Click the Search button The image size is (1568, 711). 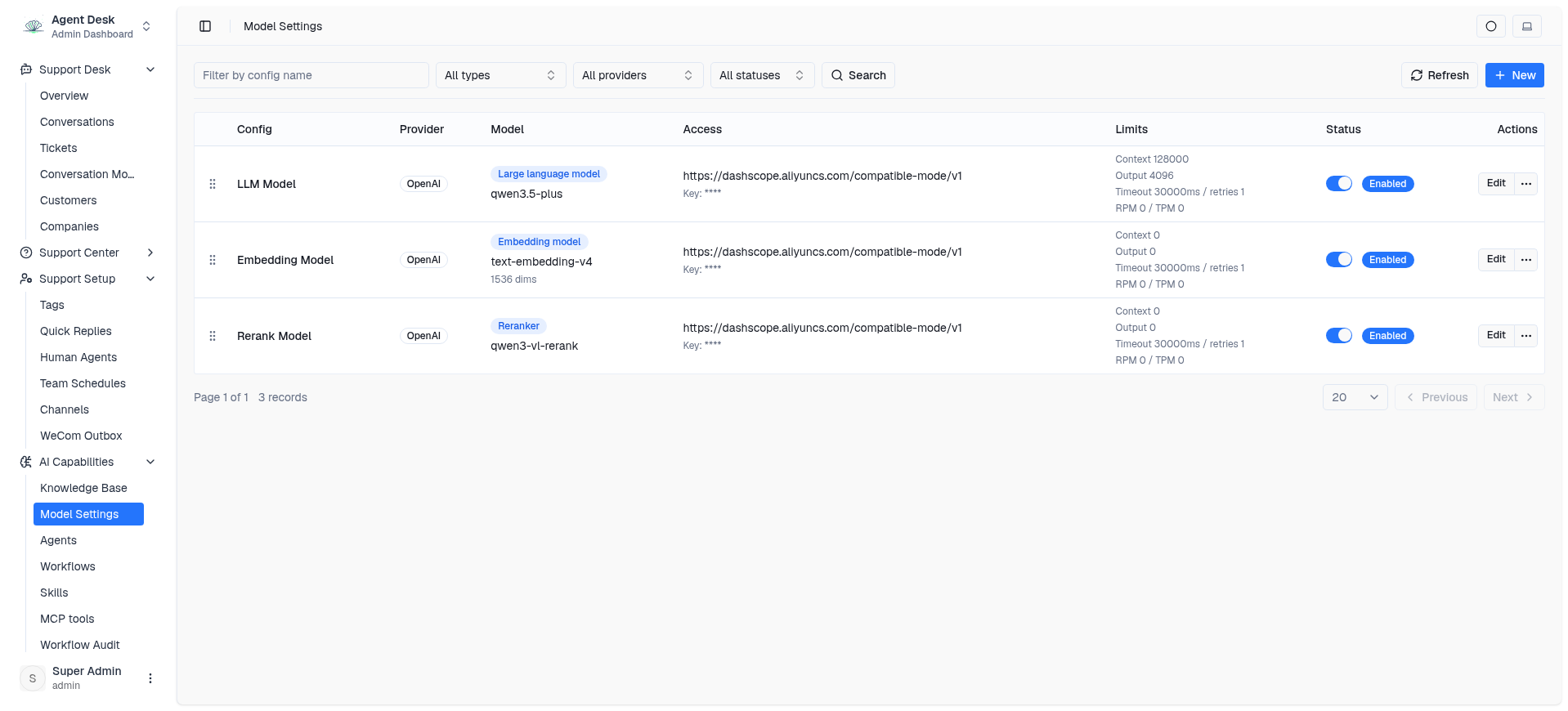858,75
